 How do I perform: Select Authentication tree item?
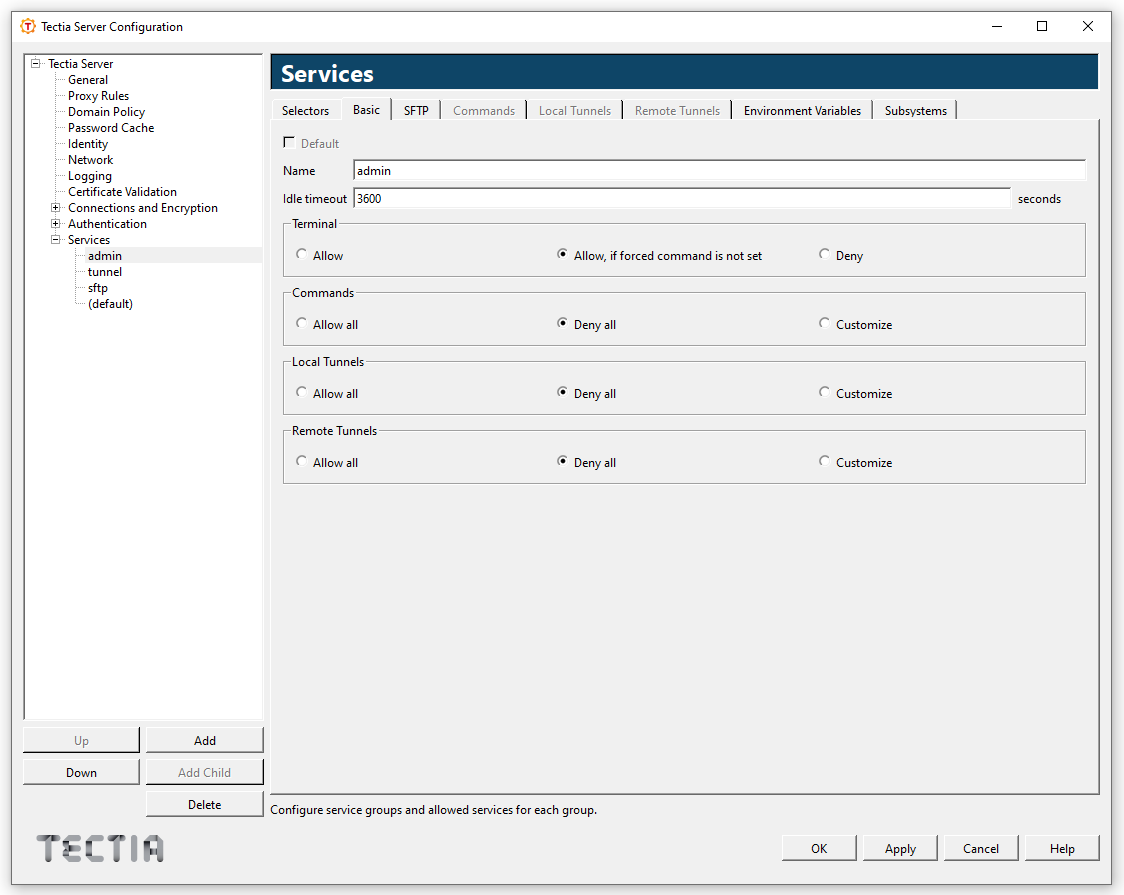point(108,224)
